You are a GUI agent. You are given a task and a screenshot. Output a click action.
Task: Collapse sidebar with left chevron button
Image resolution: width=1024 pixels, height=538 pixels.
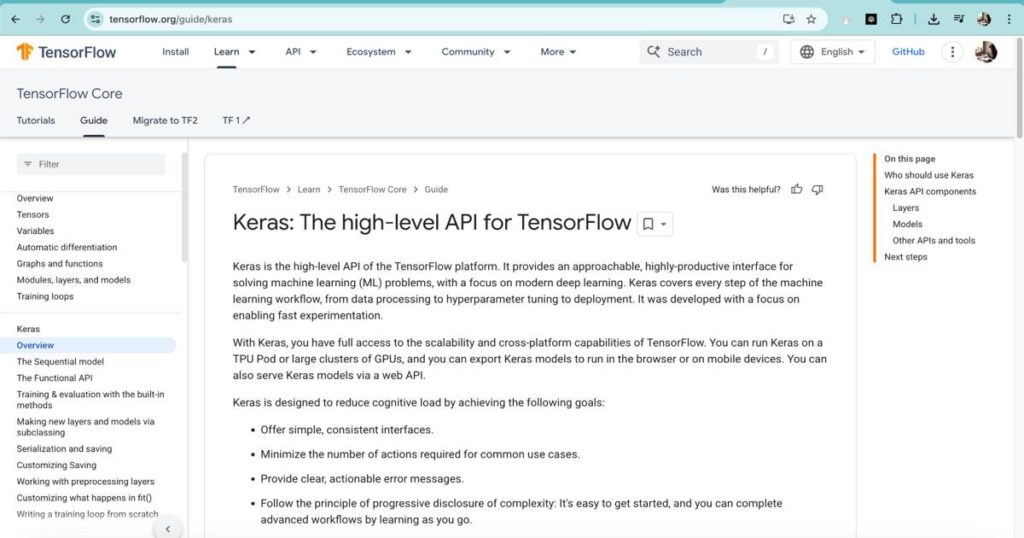pyautogui.click(x=168, y=529)
